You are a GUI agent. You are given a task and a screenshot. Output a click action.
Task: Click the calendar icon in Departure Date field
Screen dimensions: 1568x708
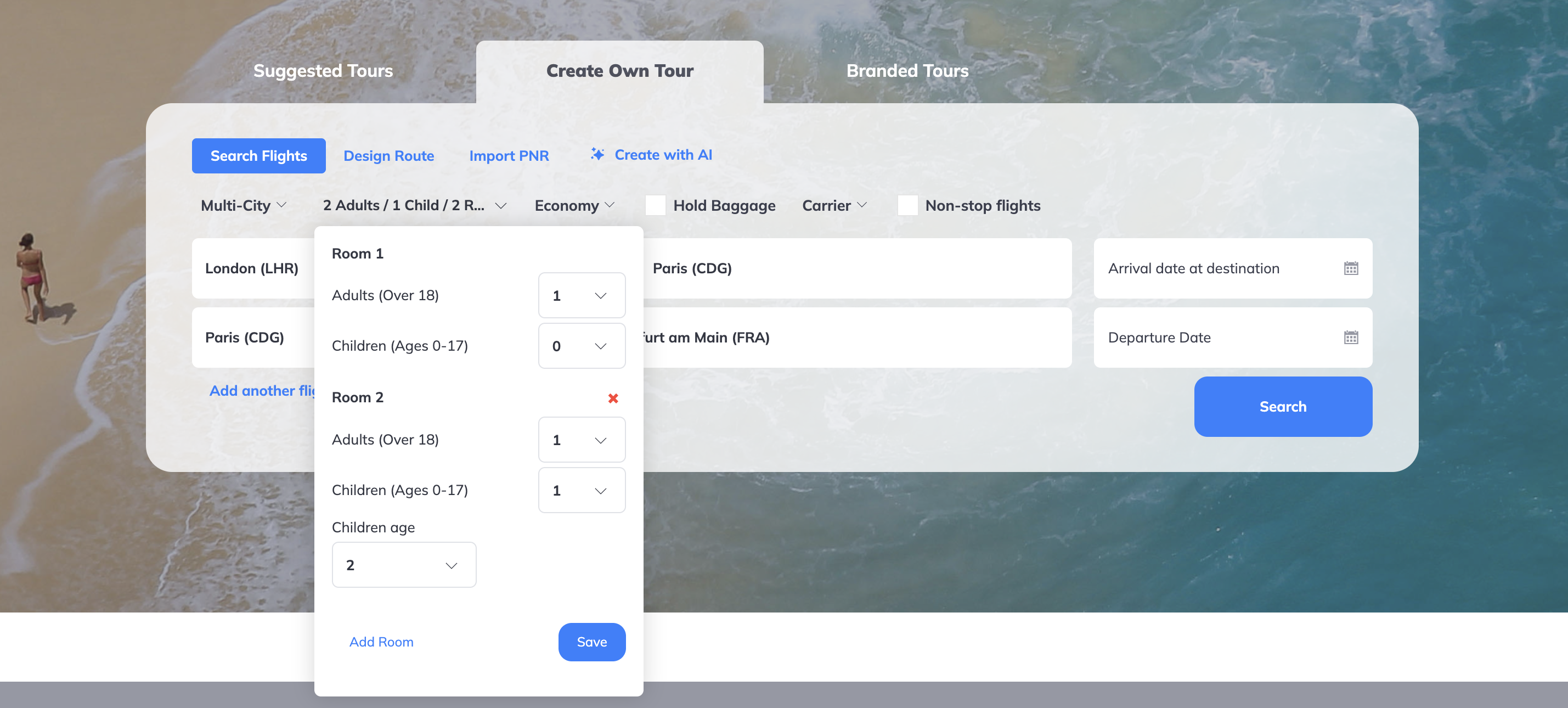1351,338
